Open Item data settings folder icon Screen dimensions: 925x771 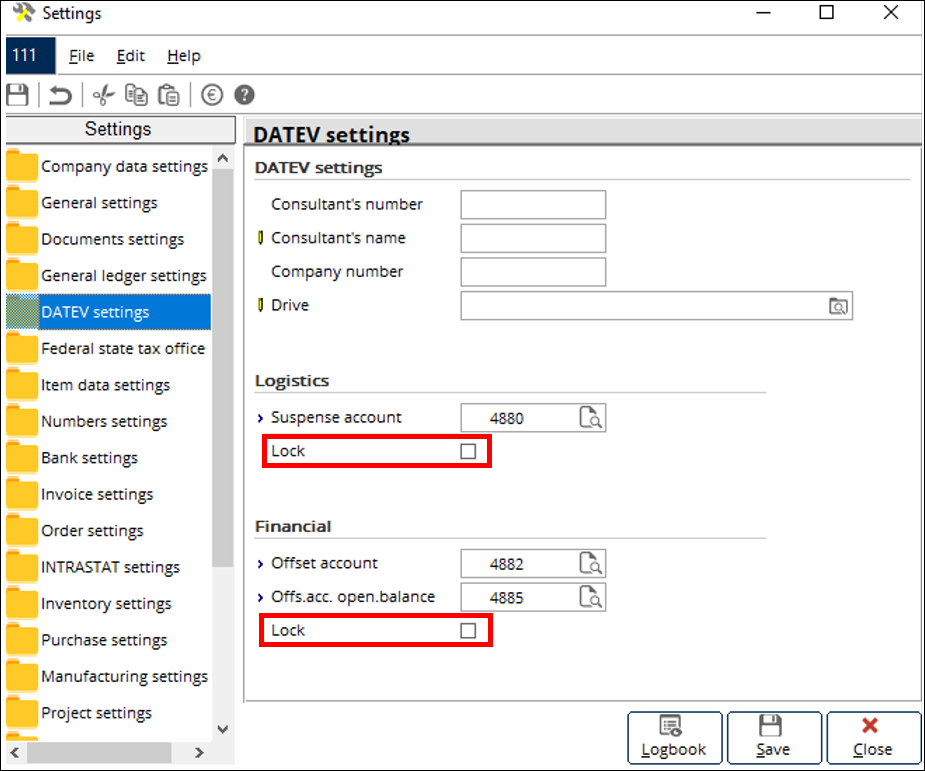(22, 385)
